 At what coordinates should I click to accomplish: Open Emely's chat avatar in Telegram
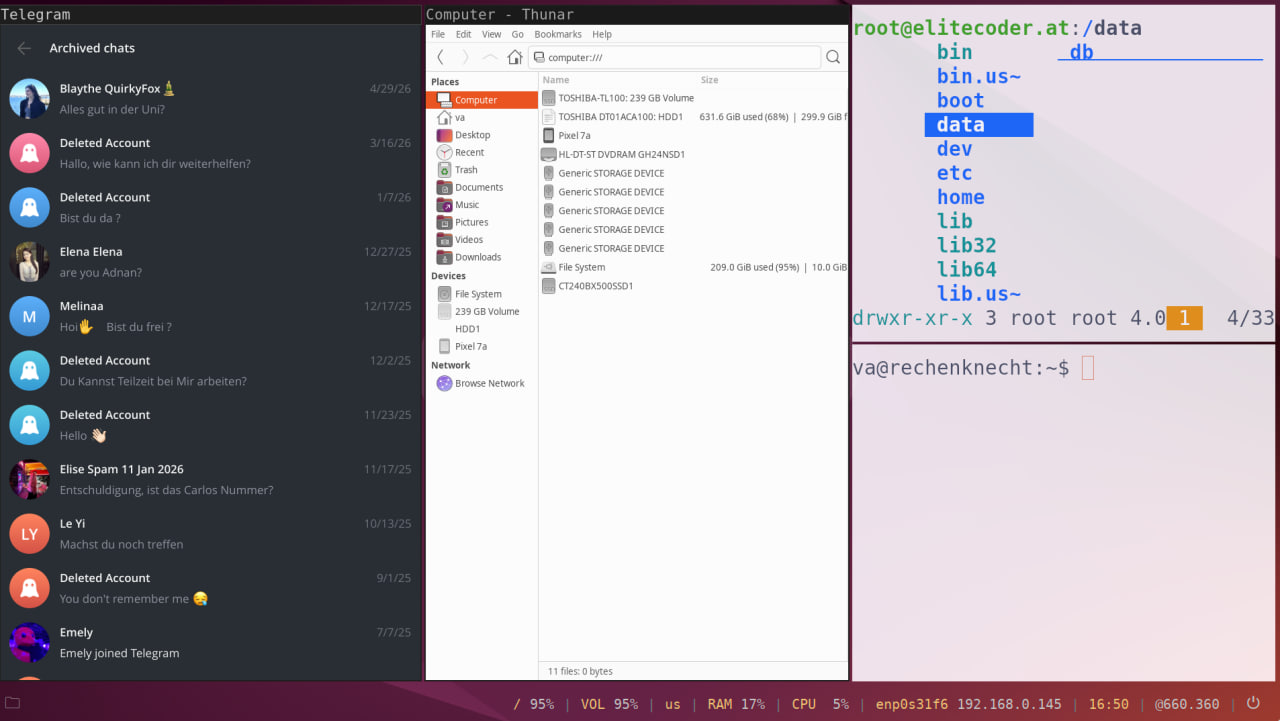(30, 643)
